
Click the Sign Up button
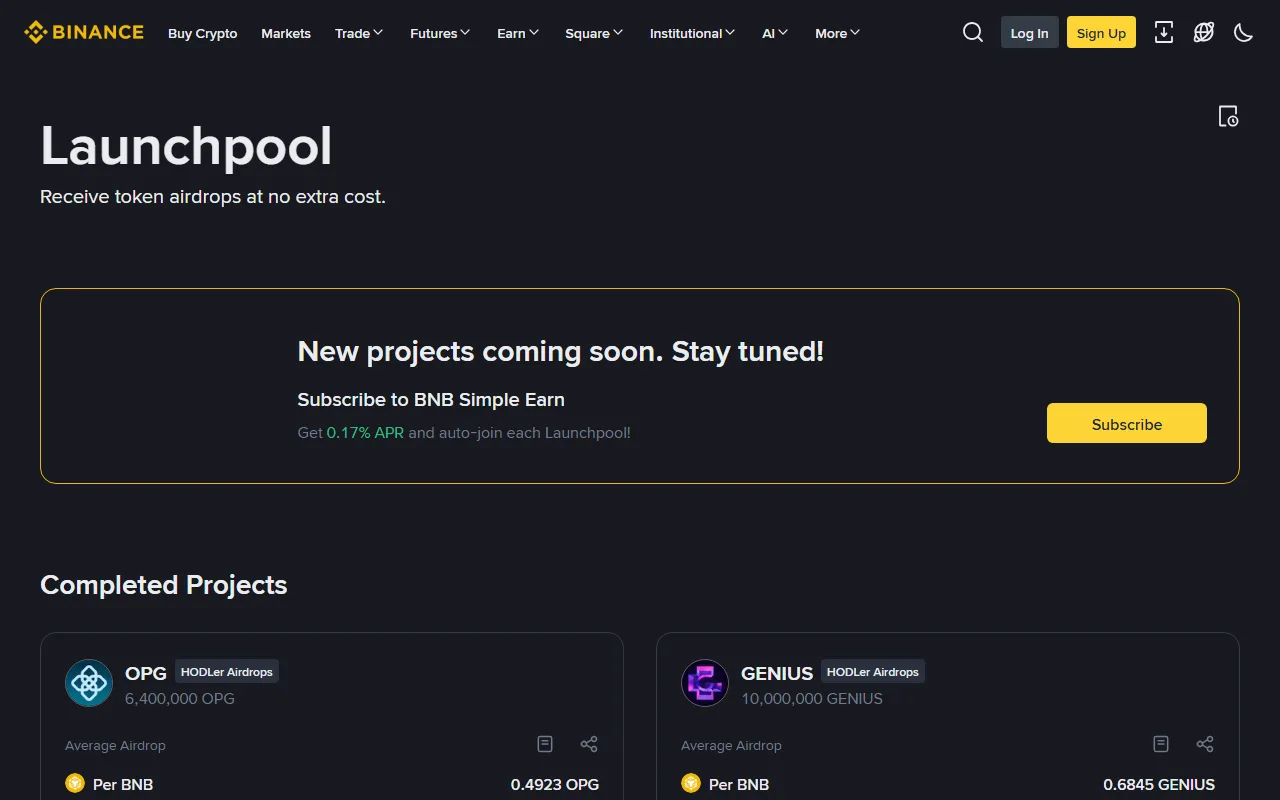pyautogui.click(x=1101, y=33)
